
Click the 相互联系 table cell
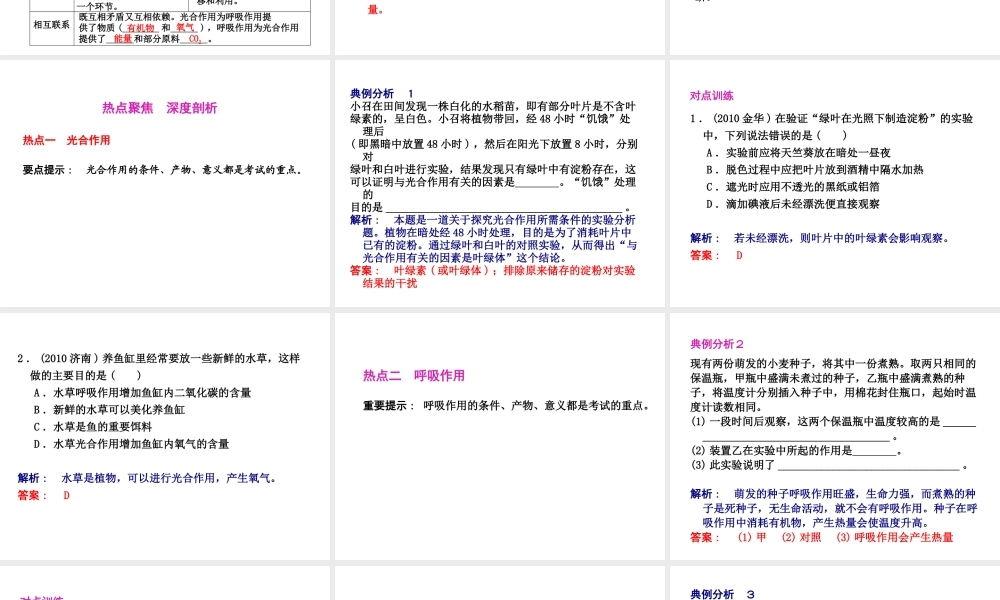52,26
